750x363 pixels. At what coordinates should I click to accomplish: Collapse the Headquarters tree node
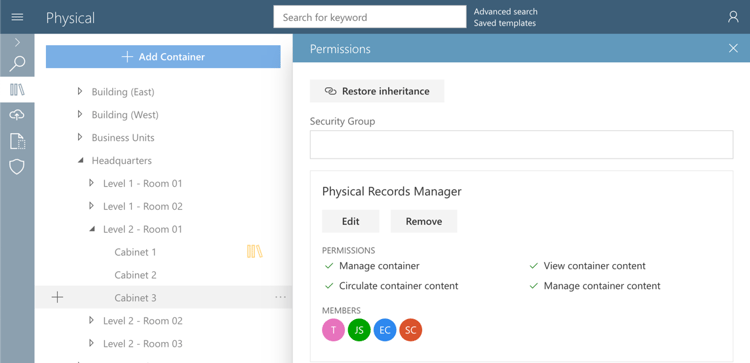tap(80, 161)
